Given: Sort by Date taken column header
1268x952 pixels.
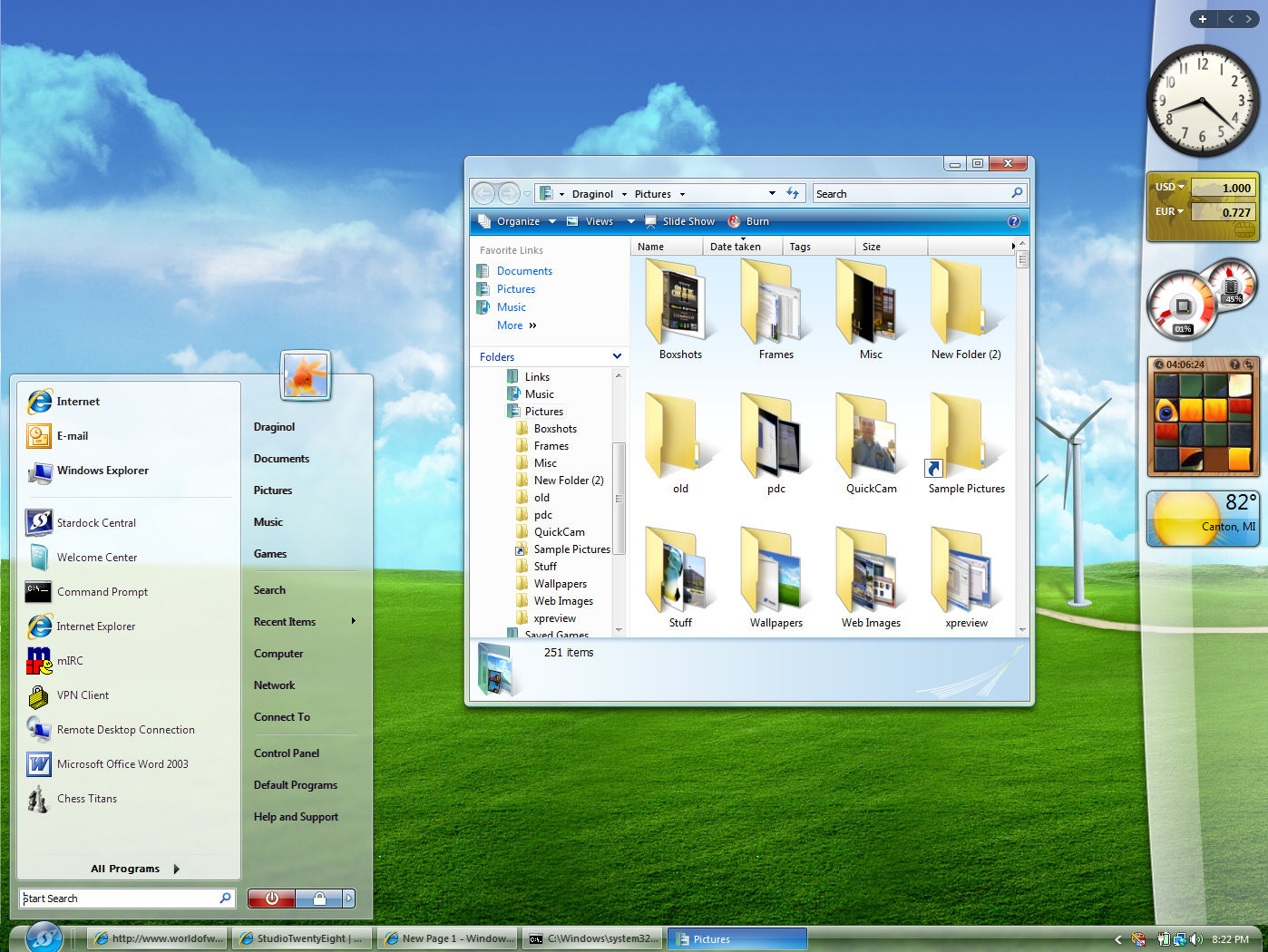Looking at the screenshot, I should [x=742, y=247].
